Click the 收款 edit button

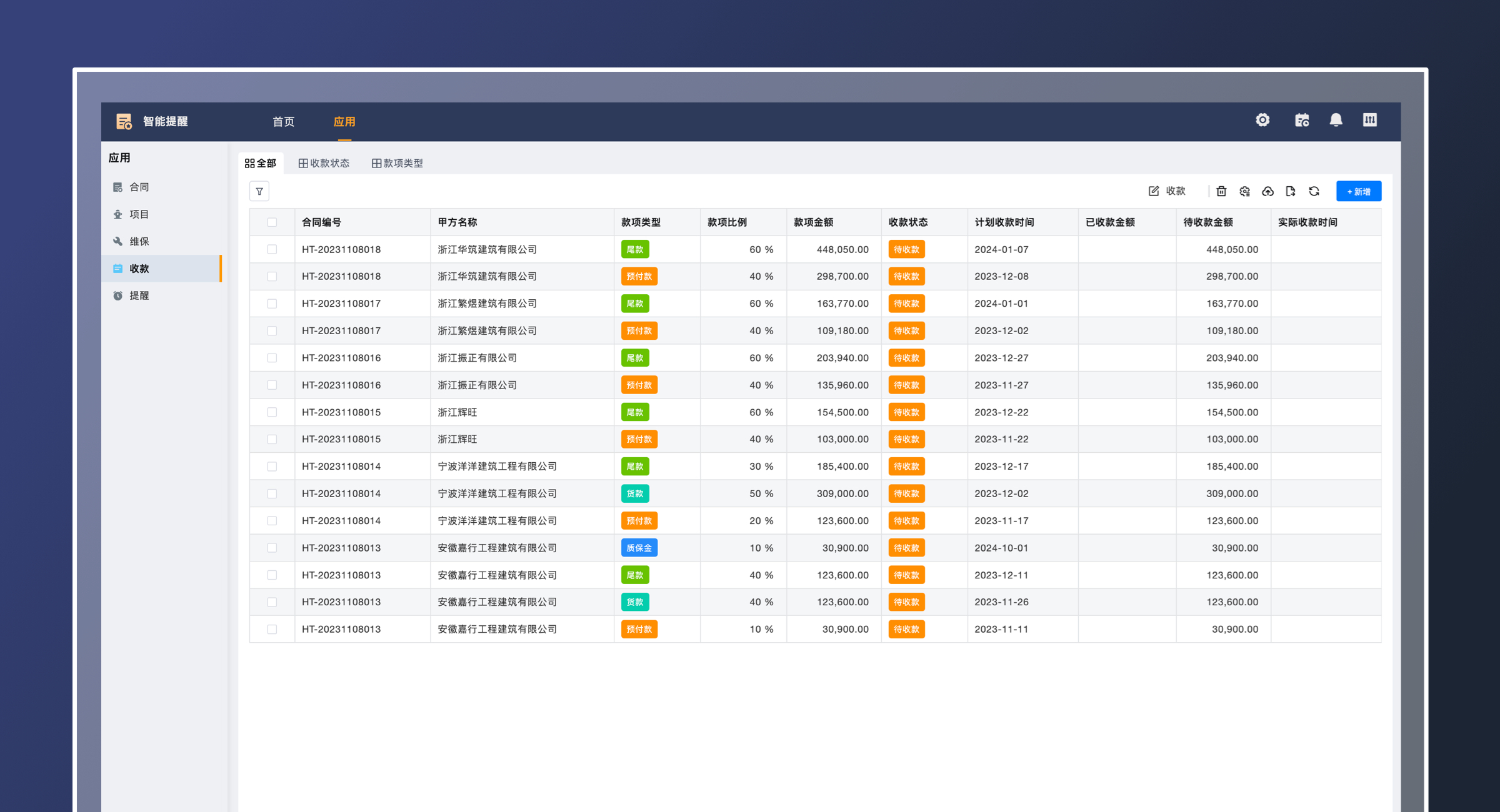1167,191
